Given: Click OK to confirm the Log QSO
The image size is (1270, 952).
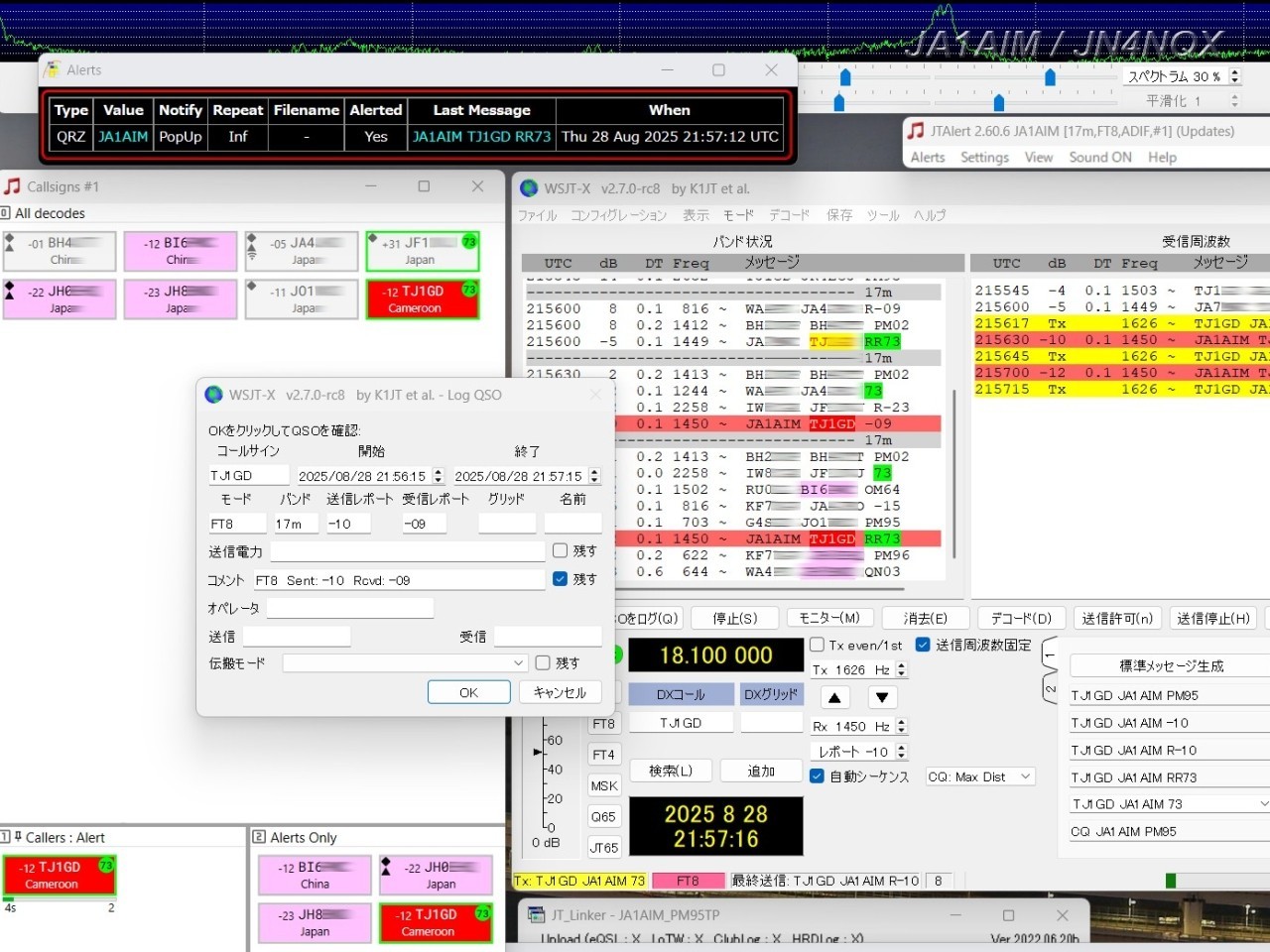Looking at the screenshot, I should pos(468,692).
